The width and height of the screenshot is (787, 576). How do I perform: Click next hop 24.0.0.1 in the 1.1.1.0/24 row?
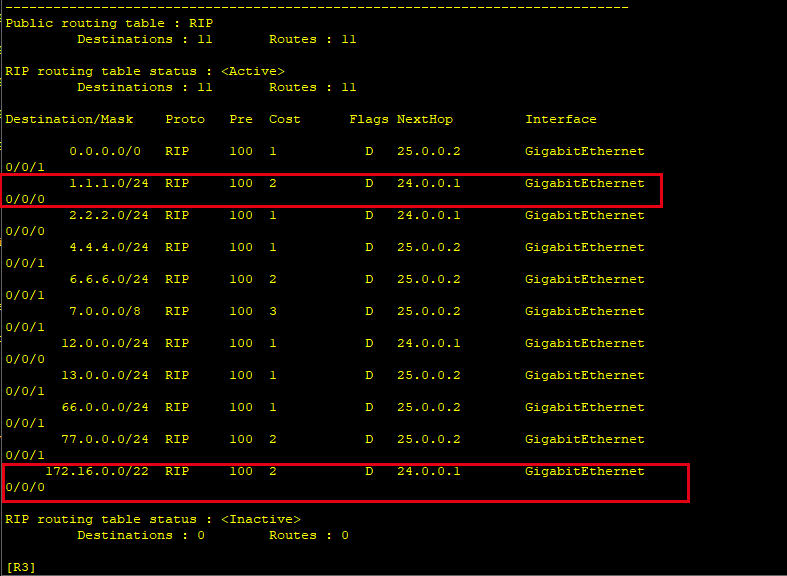click(429, 184)
